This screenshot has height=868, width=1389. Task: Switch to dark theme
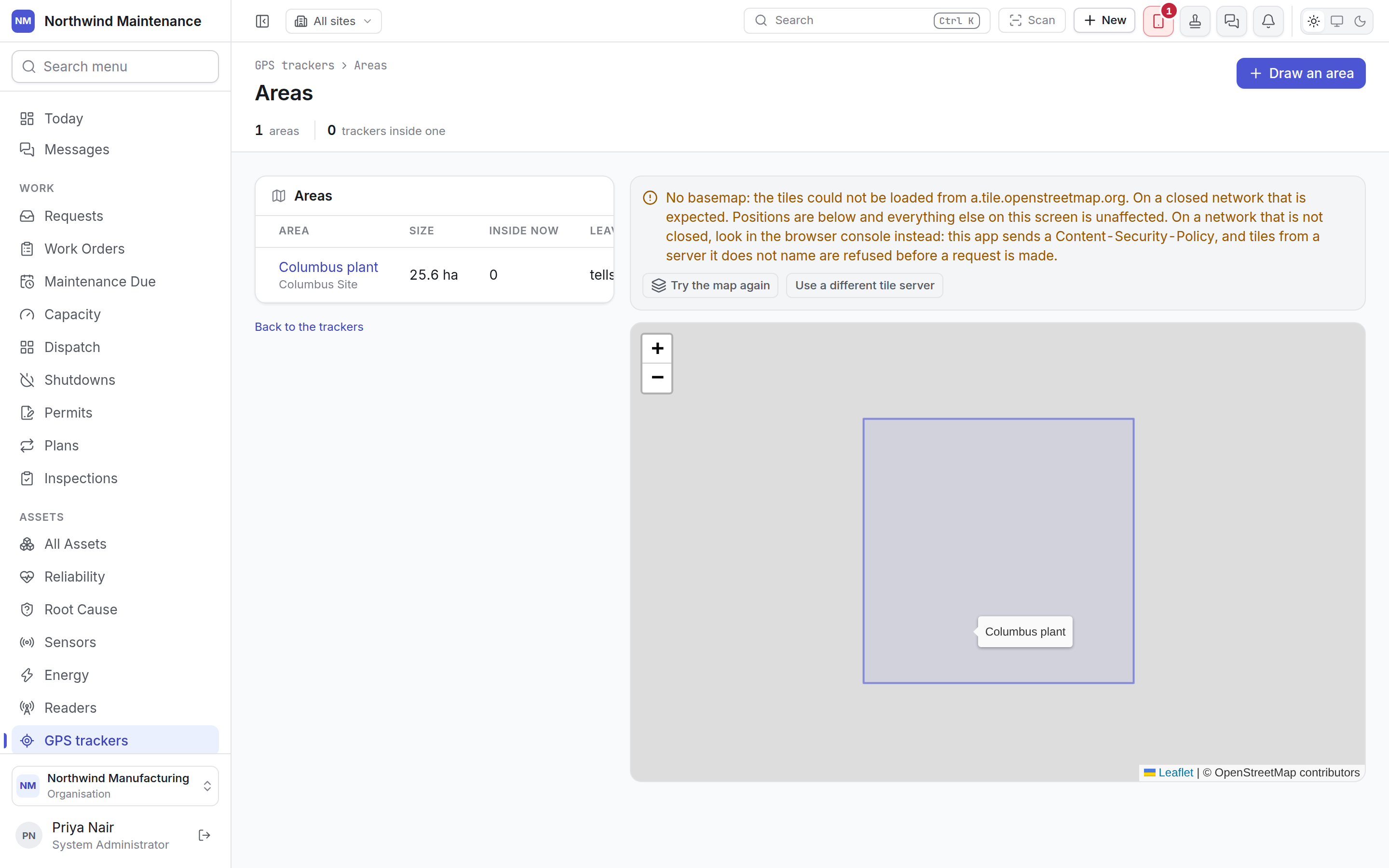point(1360,21)
